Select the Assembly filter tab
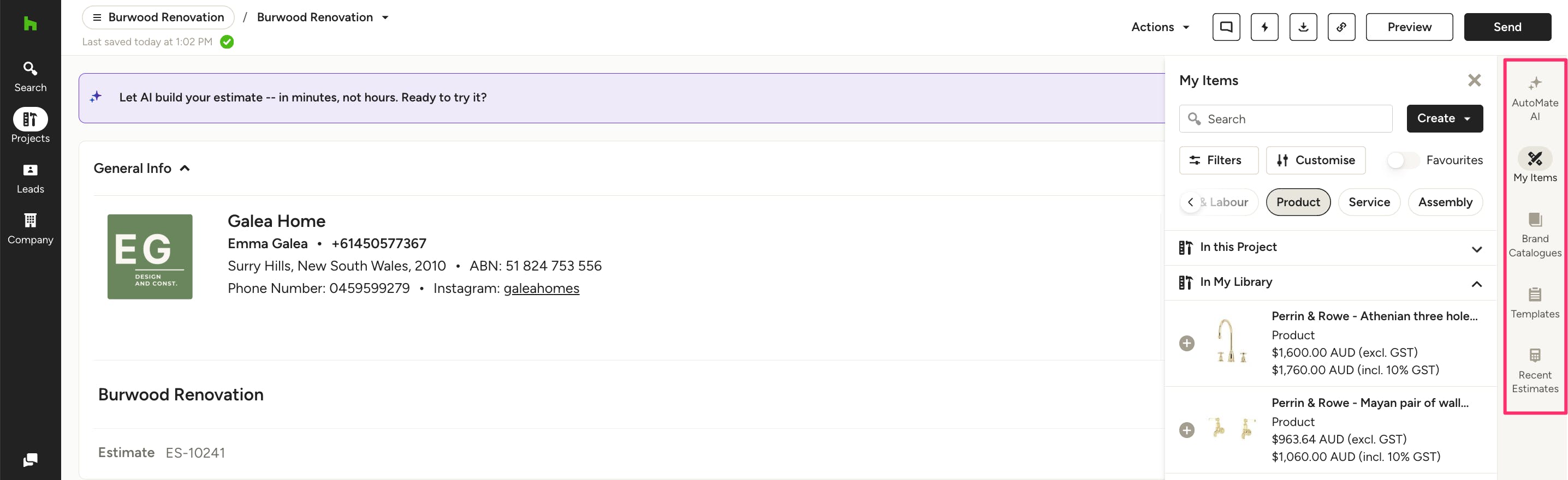 click(x=1445, y=202)
